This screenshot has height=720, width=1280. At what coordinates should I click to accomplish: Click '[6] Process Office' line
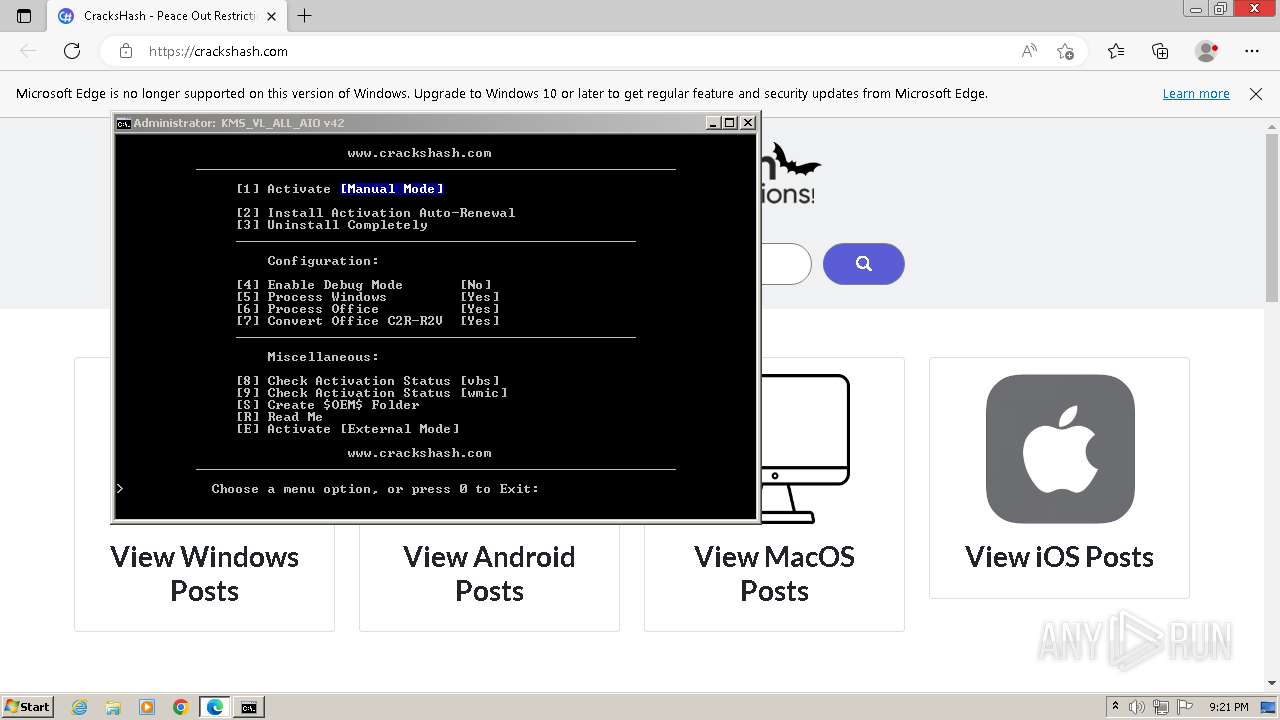368,309
